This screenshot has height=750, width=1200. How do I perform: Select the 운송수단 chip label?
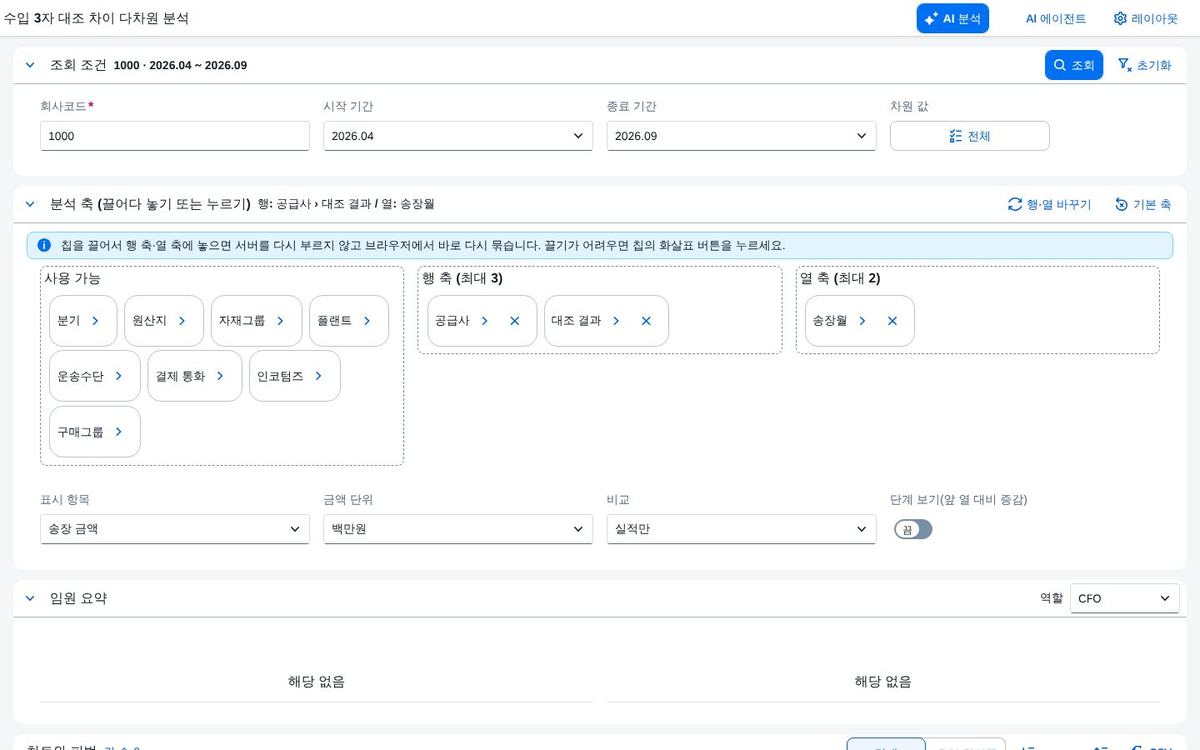click(x=80, y=376)
